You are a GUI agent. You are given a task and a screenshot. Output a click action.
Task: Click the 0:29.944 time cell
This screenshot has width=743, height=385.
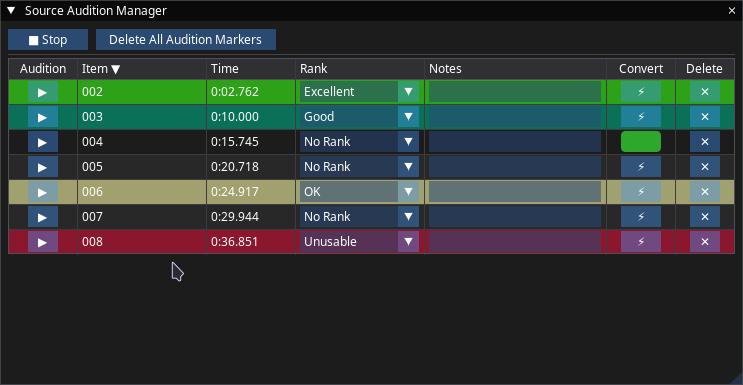click(x=235, y=217)
